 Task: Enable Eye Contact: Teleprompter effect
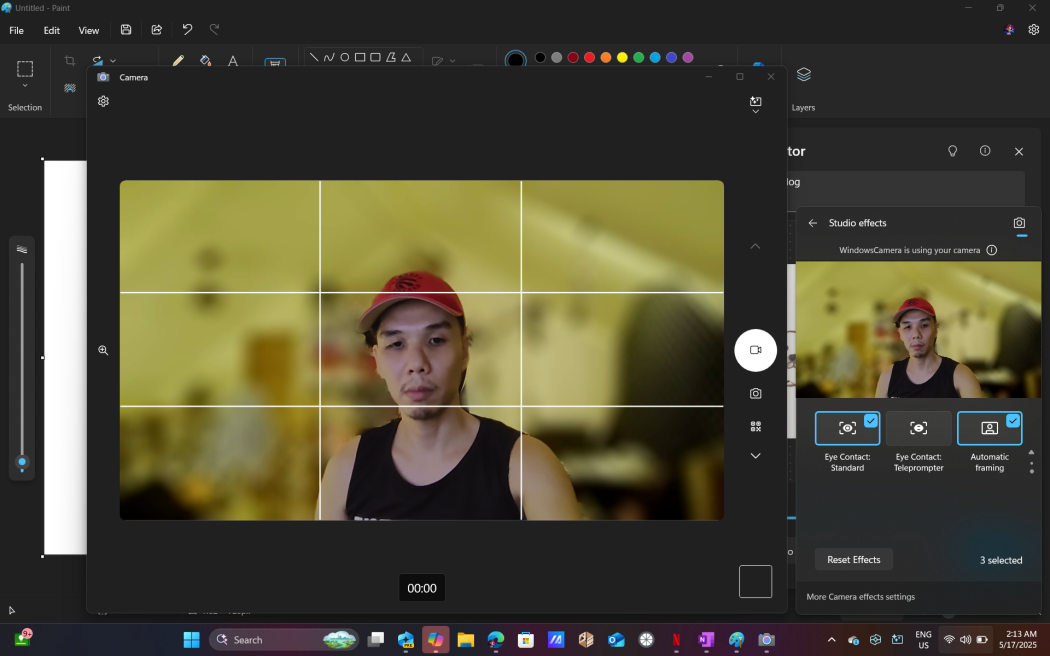[918, 428]
